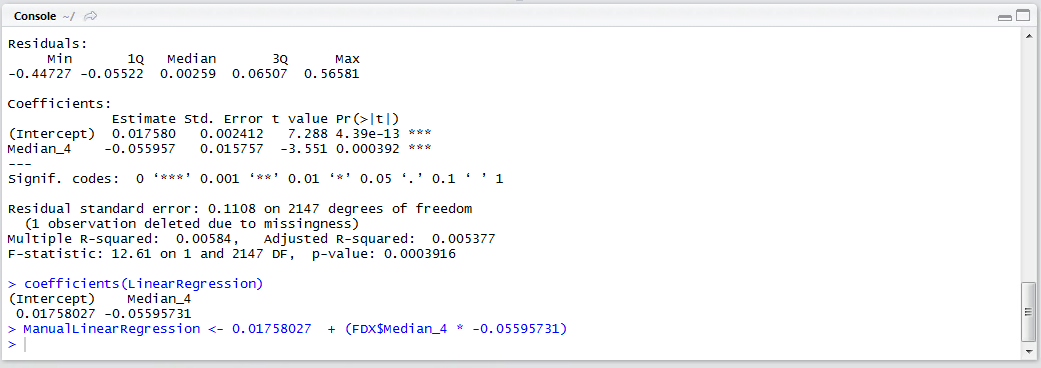Select the Console tab

tap(34, 15)
